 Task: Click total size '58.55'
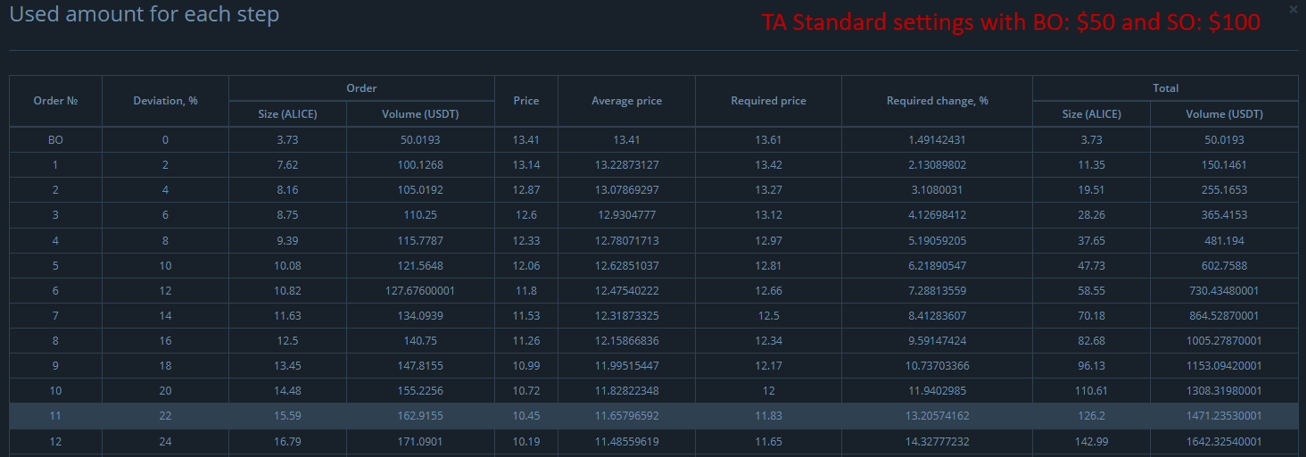1091,290
